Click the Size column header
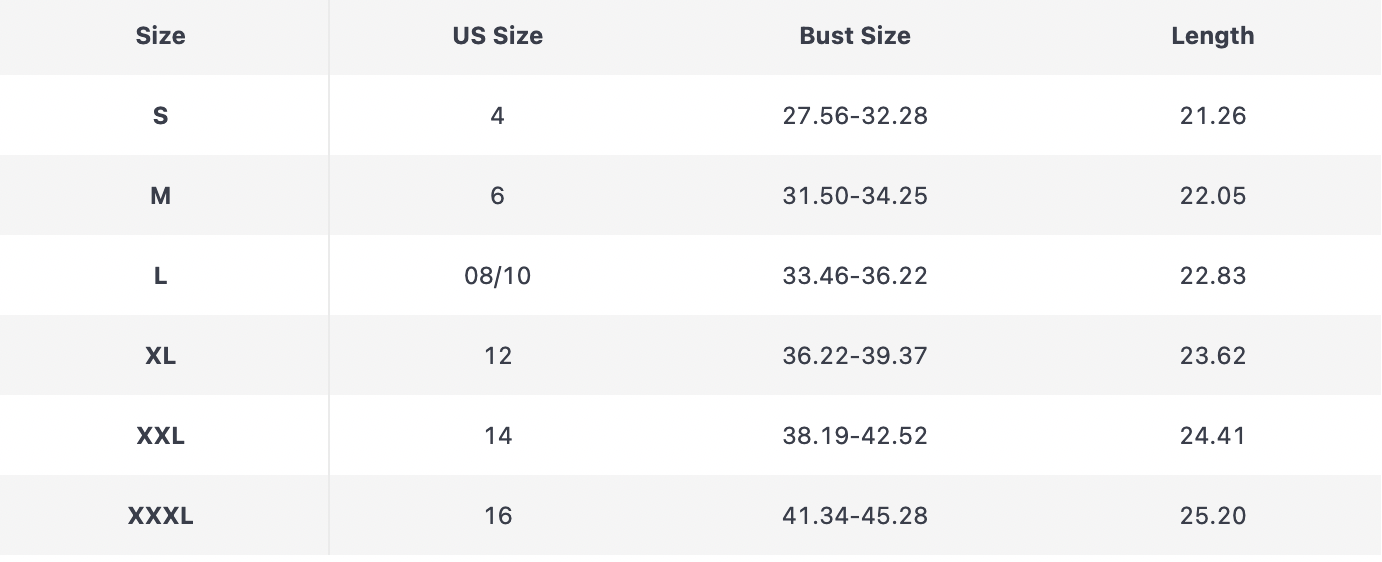The height and width of the screenshot is (562, 1382). [161, 36]
